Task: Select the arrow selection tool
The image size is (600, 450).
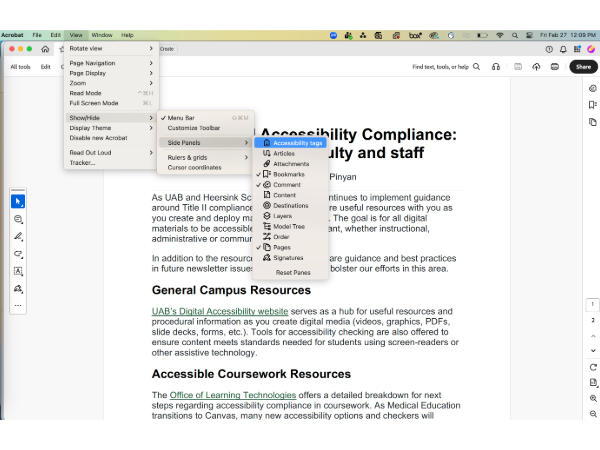Action: tap(18, 201)
